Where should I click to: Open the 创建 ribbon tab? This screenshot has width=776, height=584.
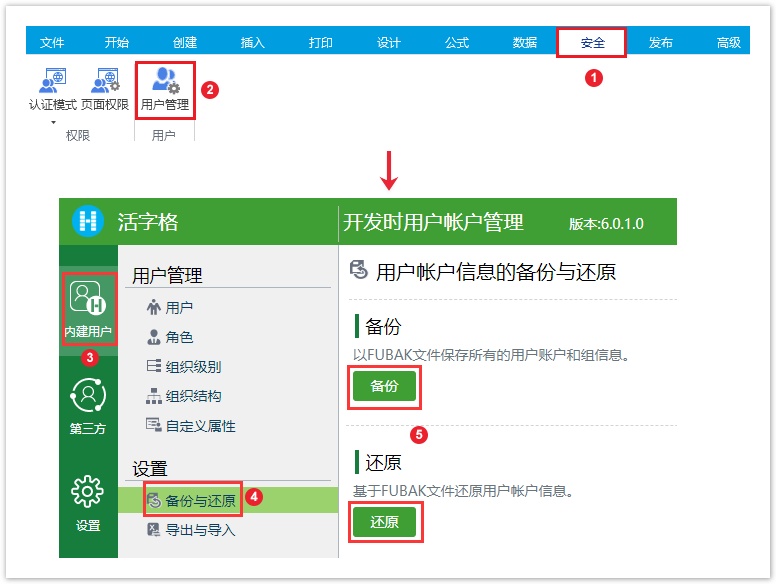[185, 43]
